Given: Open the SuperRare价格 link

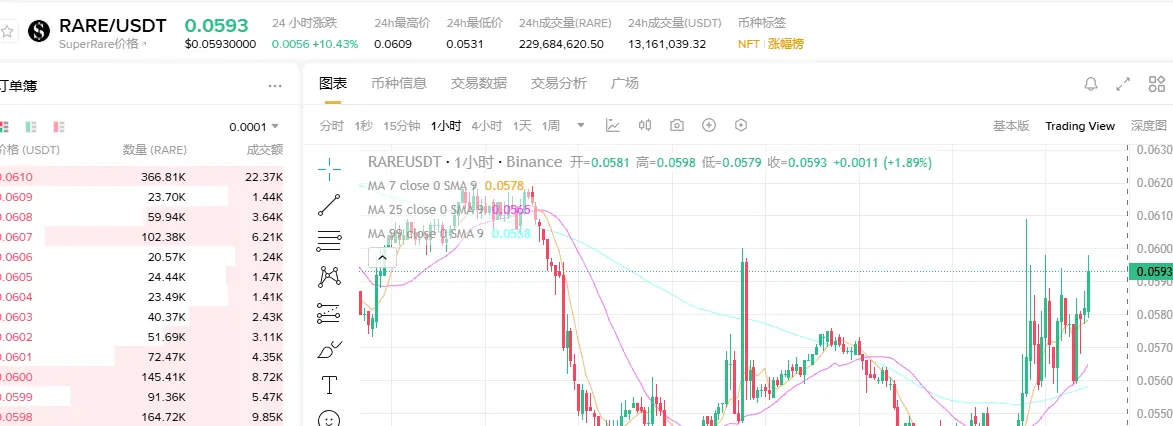Looking at the screenshot, I should tap(102, 44).
